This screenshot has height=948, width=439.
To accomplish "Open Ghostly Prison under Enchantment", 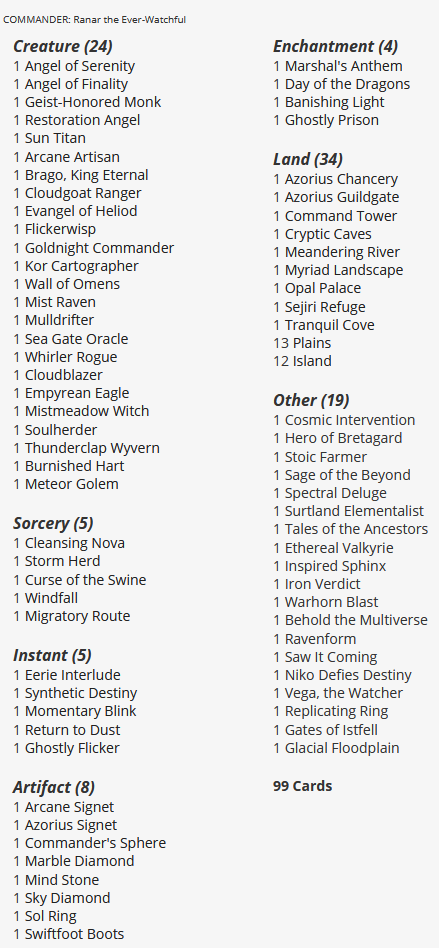I will tap(332, 120).
